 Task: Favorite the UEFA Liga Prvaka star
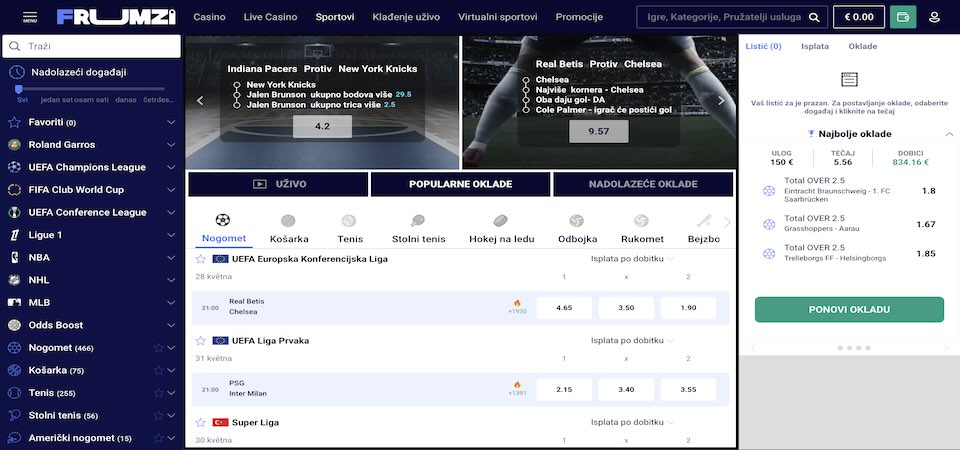click(x=200, y=340)
